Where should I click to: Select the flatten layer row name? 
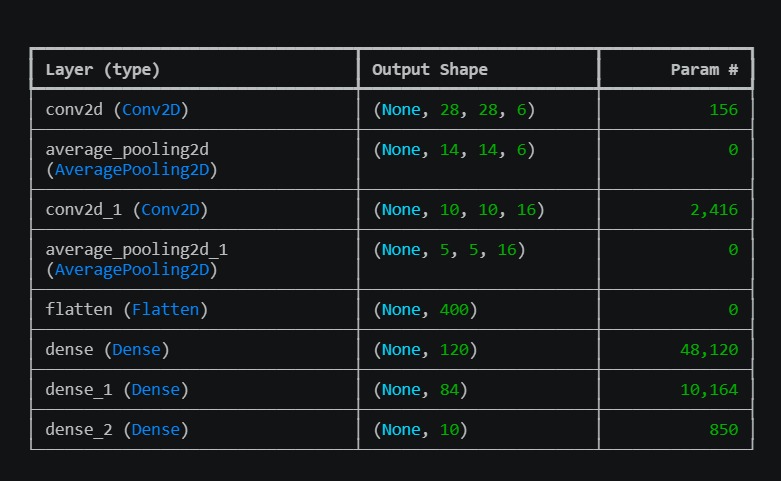(x=78, y=310)
